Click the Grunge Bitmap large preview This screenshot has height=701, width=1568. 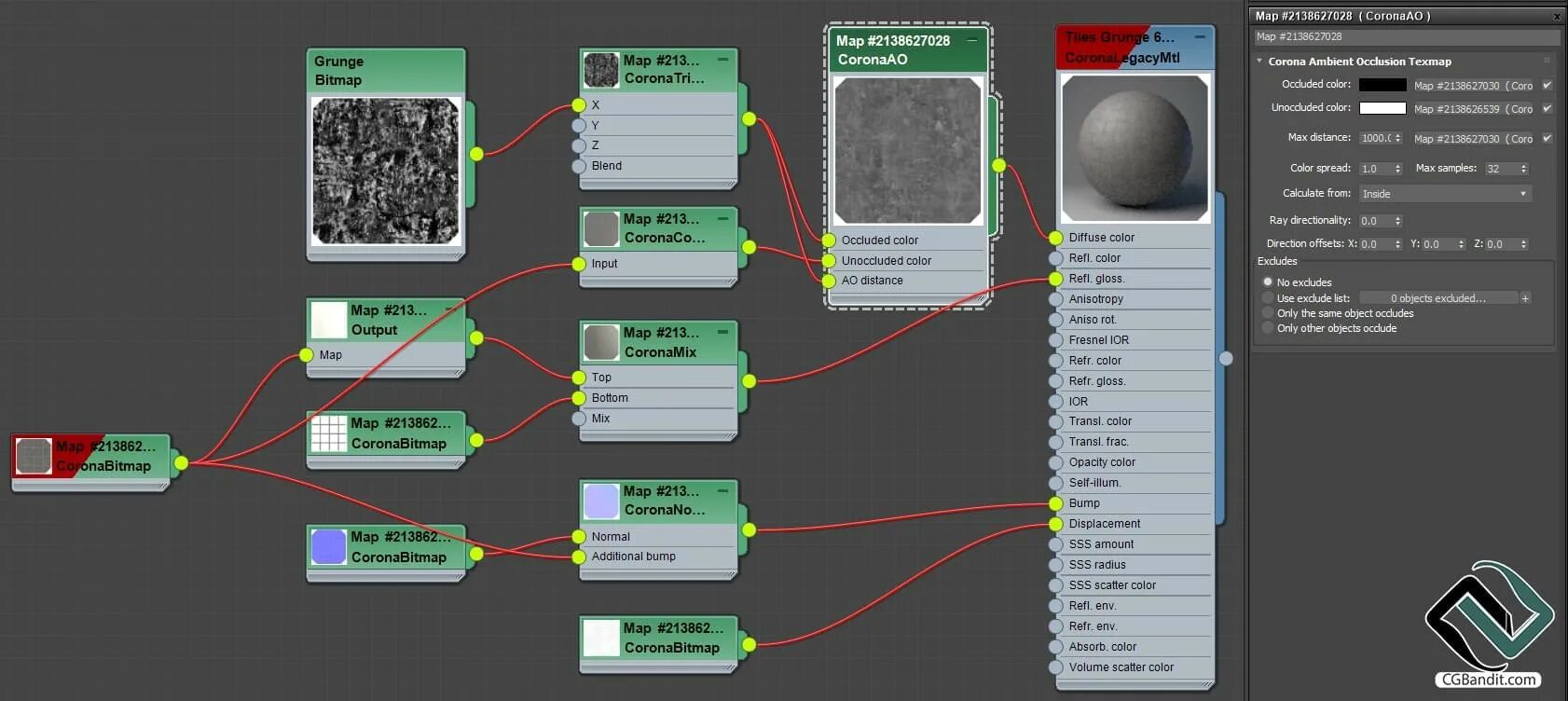tap(385, 171)
